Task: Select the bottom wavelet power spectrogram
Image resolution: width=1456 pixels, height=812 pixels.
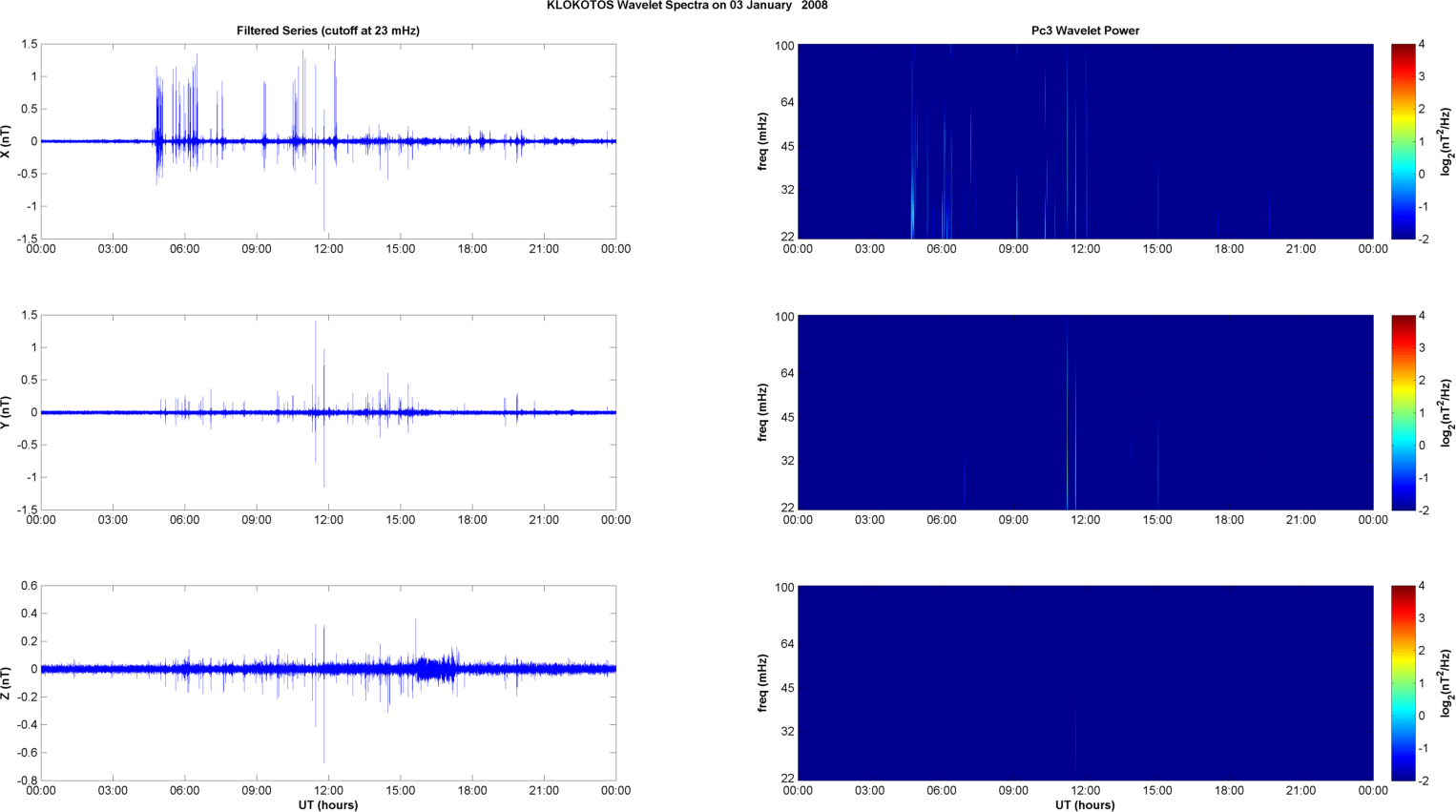Action: tap(1085, 683)
